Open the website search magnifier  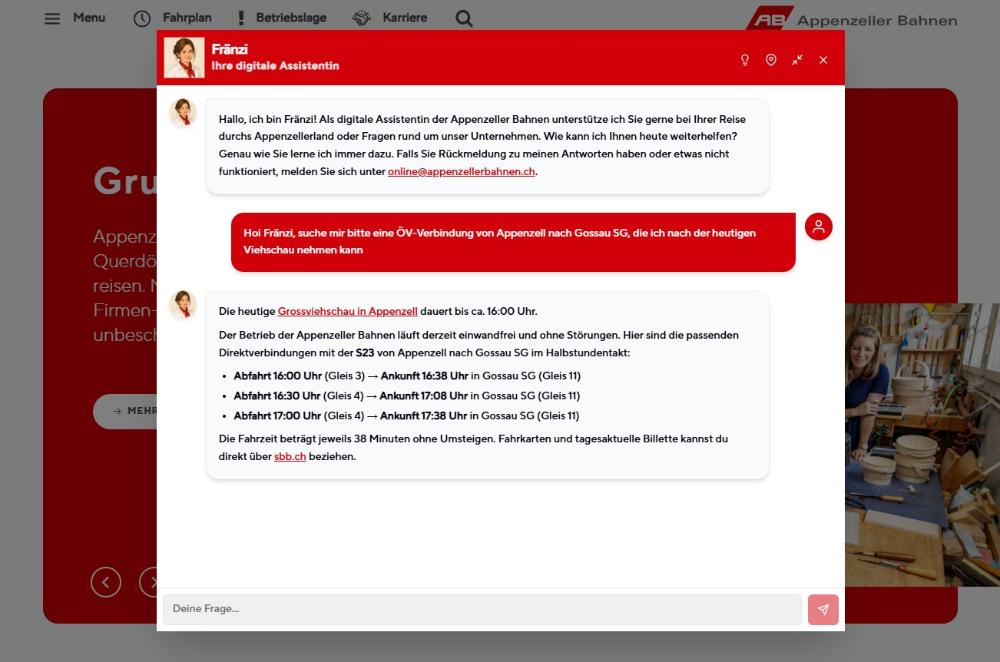[x=464, y=18]
